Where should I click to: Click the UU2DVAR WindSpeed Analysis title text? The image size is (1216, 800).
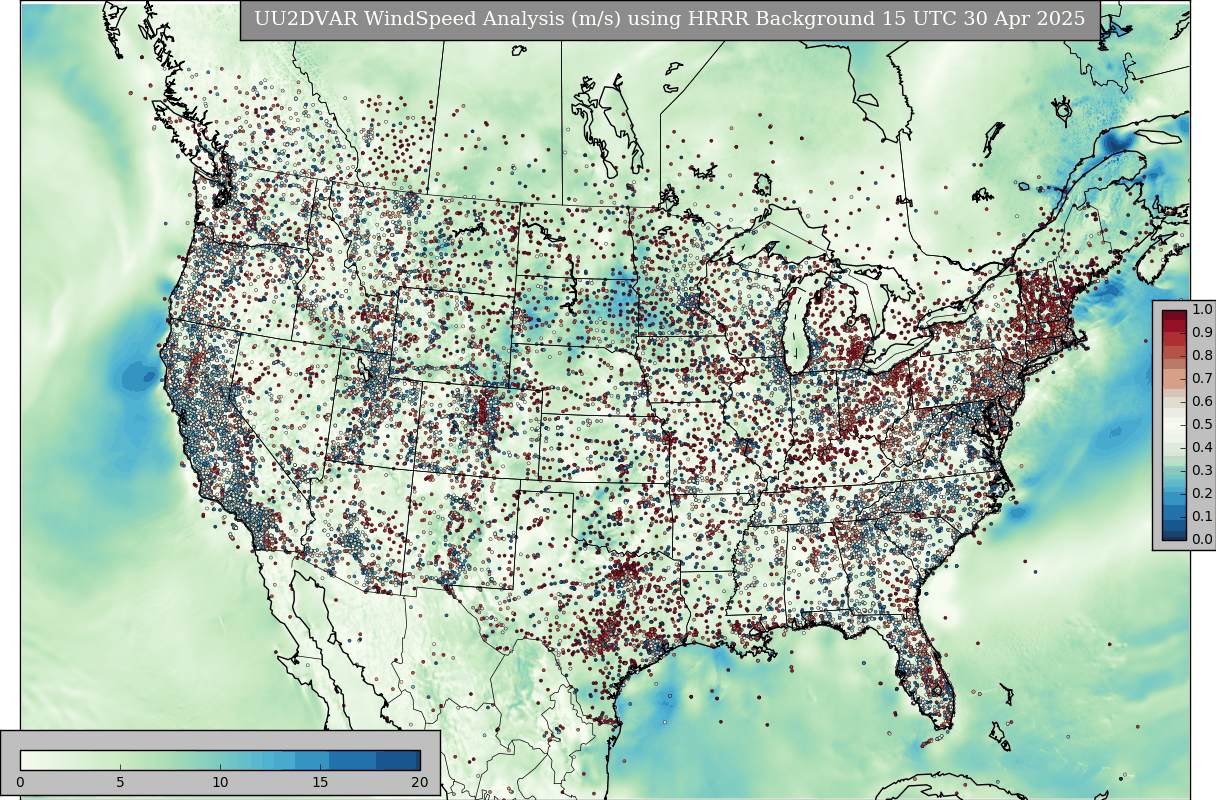point(669,19)
